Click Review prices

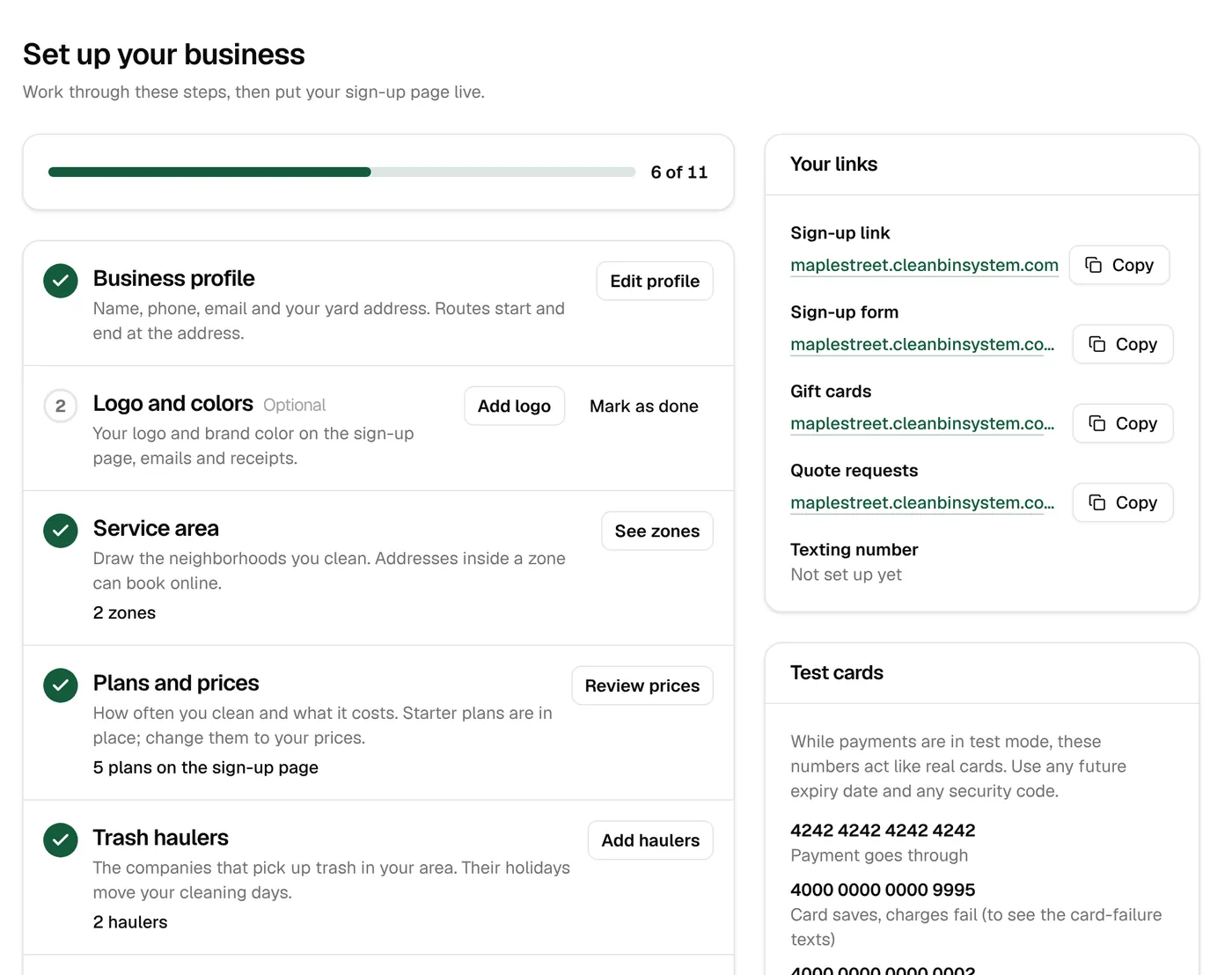point(642,685)
